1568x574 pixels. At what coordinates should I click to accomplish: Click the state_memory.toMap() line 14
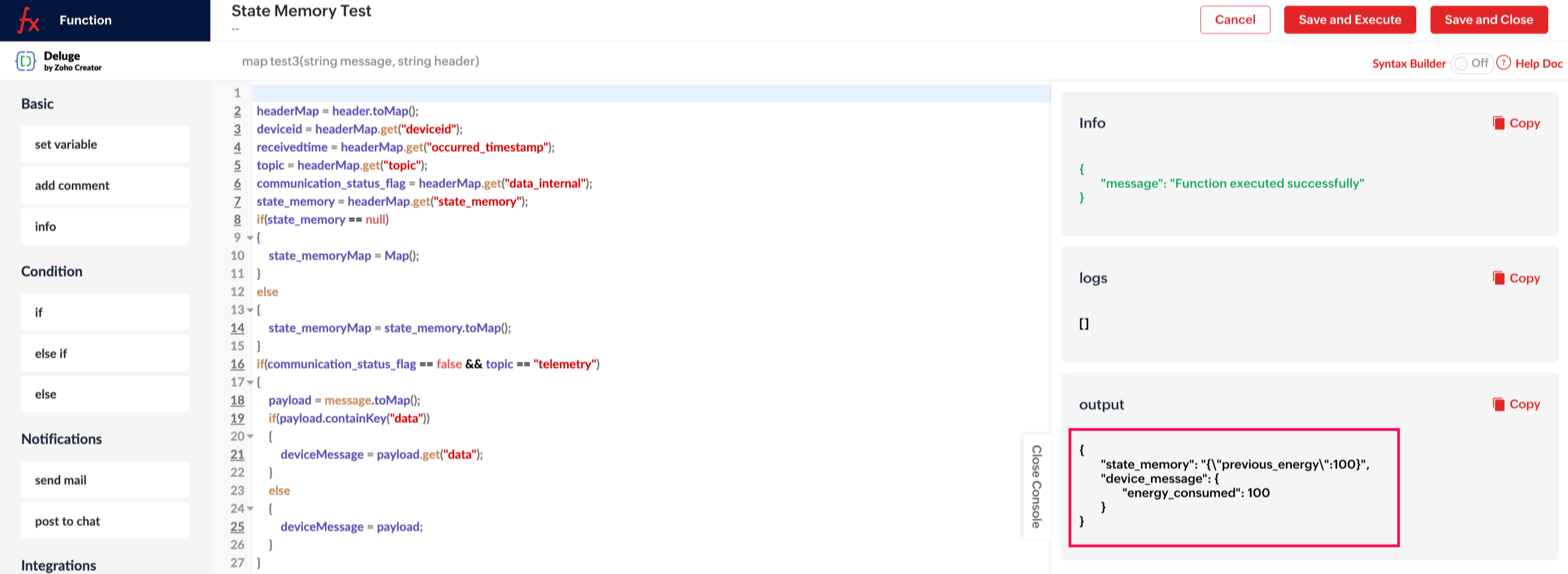click(x=390, y=328)
